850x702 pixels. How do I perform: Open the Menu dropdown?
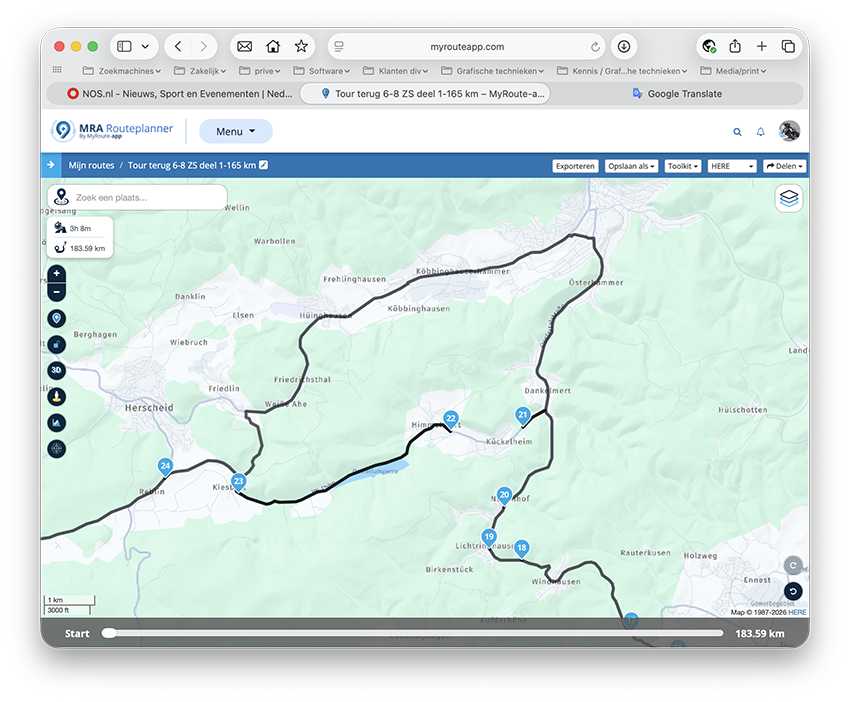point(236,131)
